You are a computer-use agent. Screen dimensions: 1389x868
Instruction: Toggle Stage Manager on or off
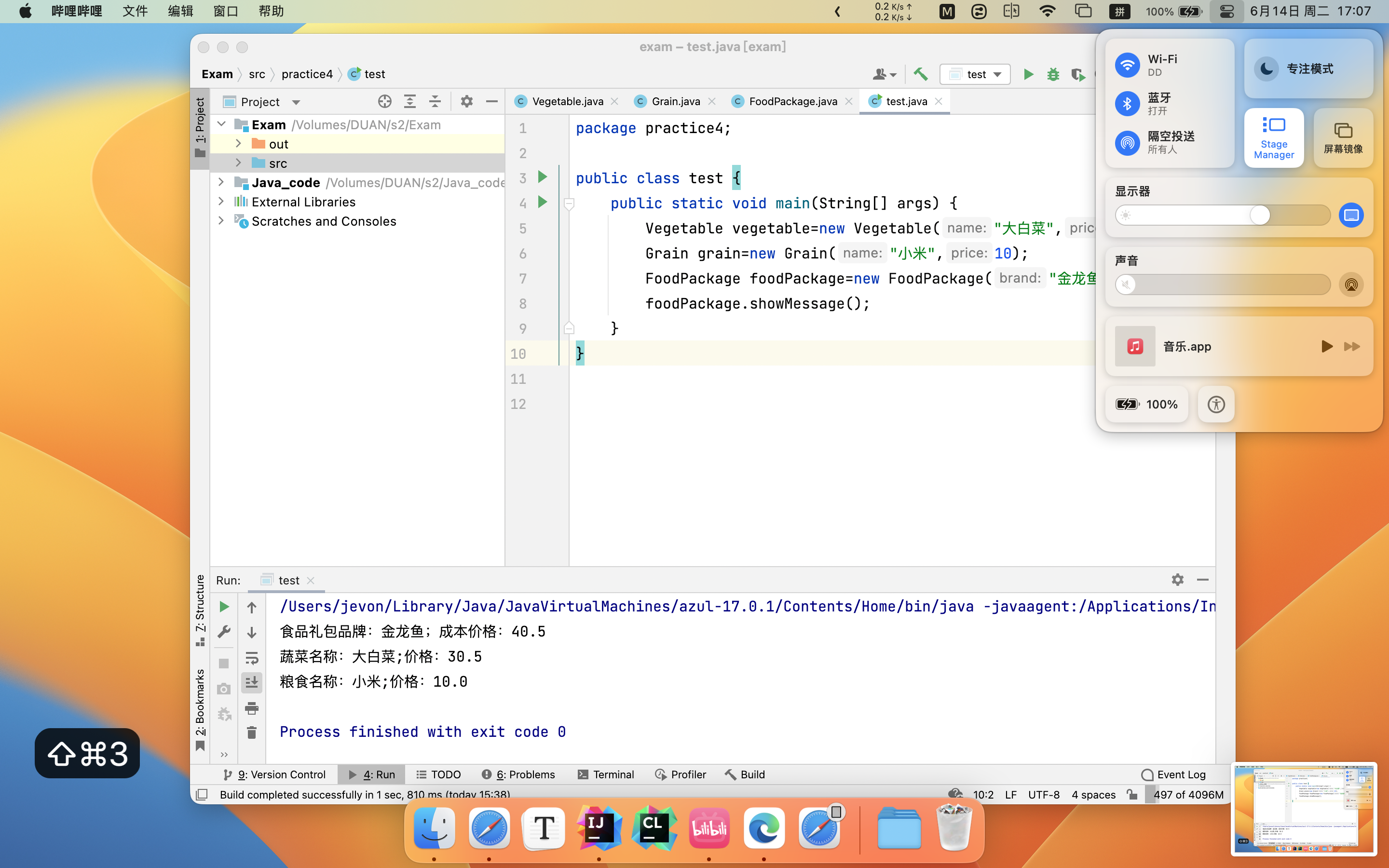pos(1274,138)
